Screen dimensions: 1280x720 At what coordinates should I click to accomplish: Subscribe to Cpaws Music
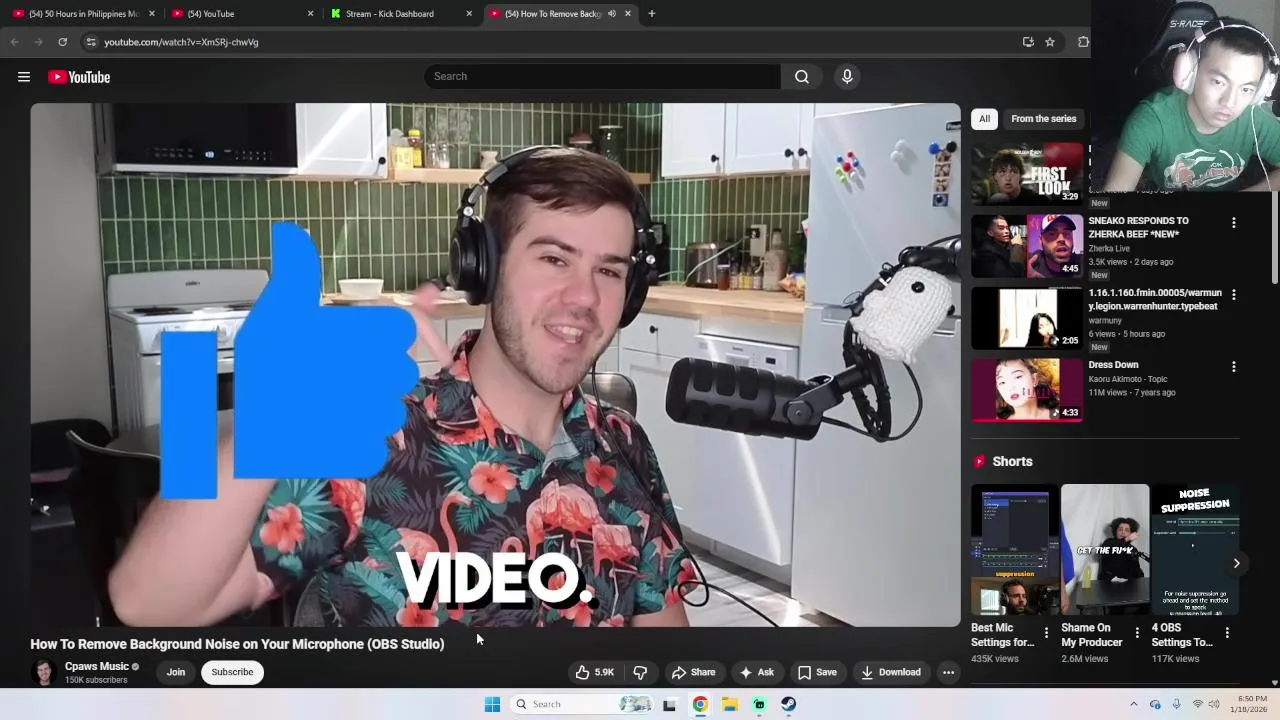point(232,672)
